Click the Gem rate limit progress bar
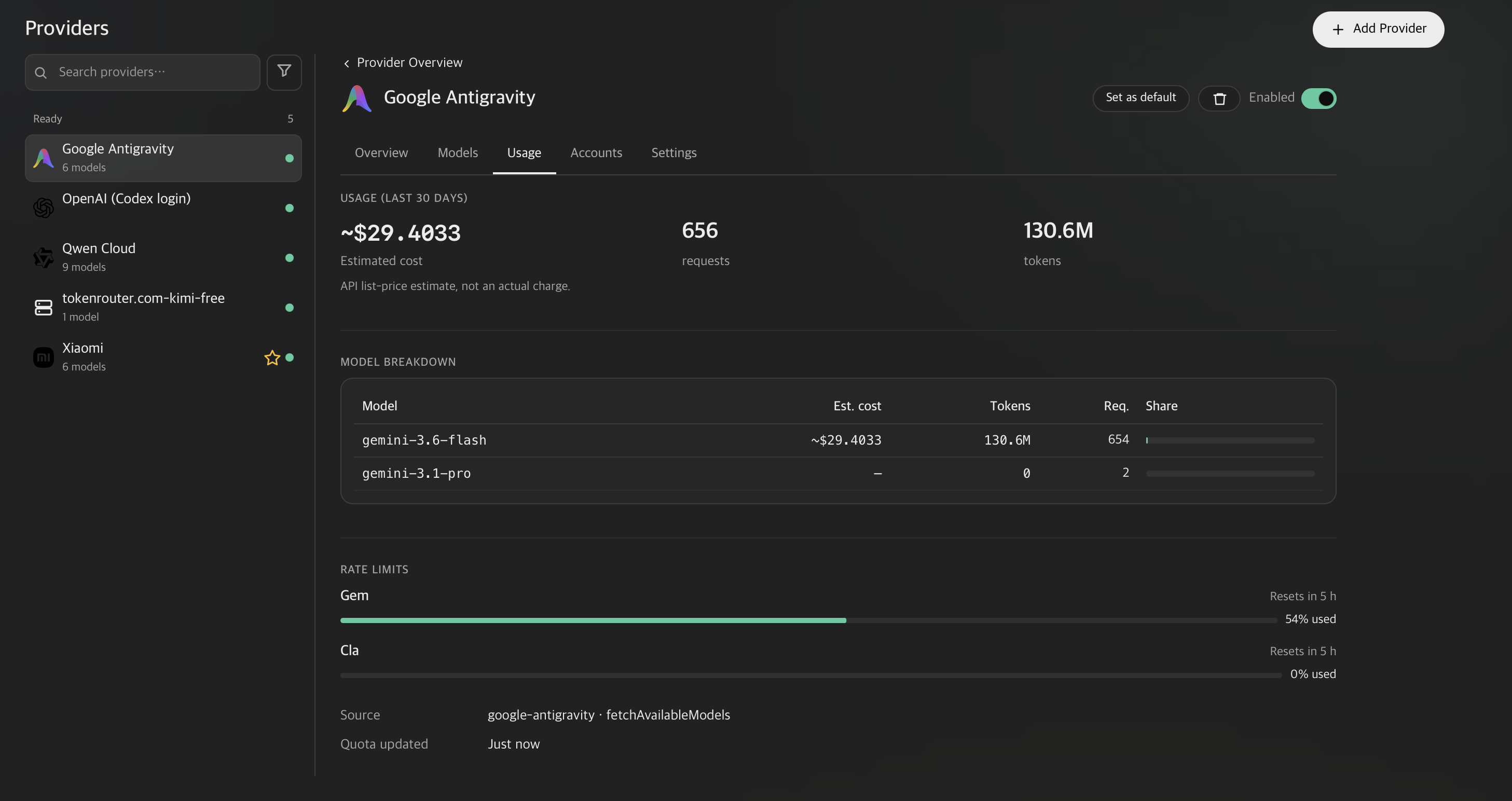Image resolution: width=1512 pixels, height=801 pixels. tap(808, 620)
